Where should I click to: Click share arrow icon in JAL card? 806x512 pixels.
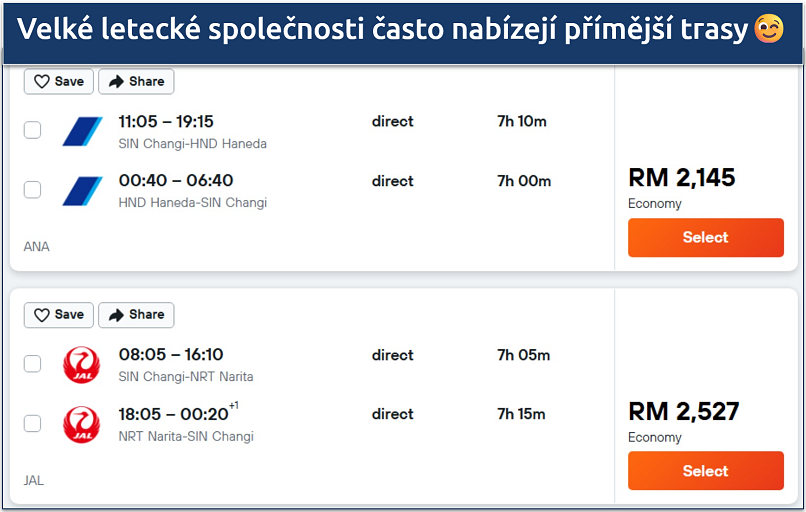pos(116,315)
